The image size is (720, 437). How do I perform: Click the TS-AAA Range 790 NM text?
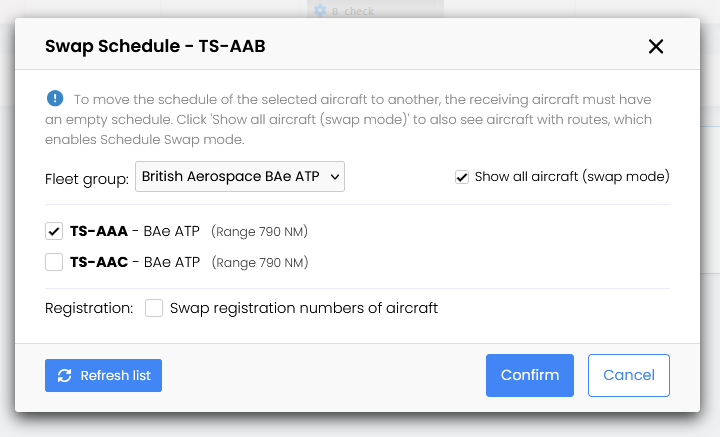(x=259, y=232)
